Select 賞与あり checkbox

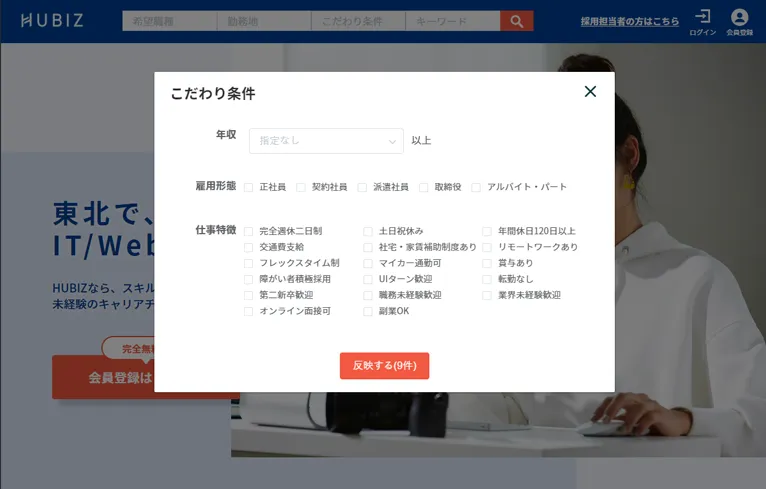tap(487, 264)
